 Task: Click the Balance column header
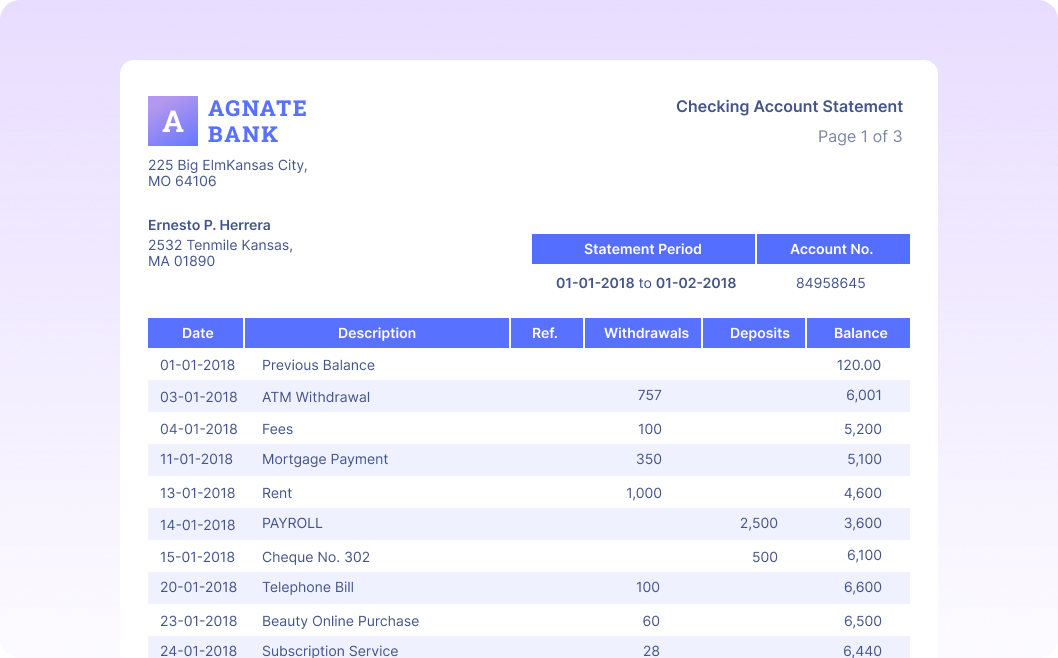point(859,333)
